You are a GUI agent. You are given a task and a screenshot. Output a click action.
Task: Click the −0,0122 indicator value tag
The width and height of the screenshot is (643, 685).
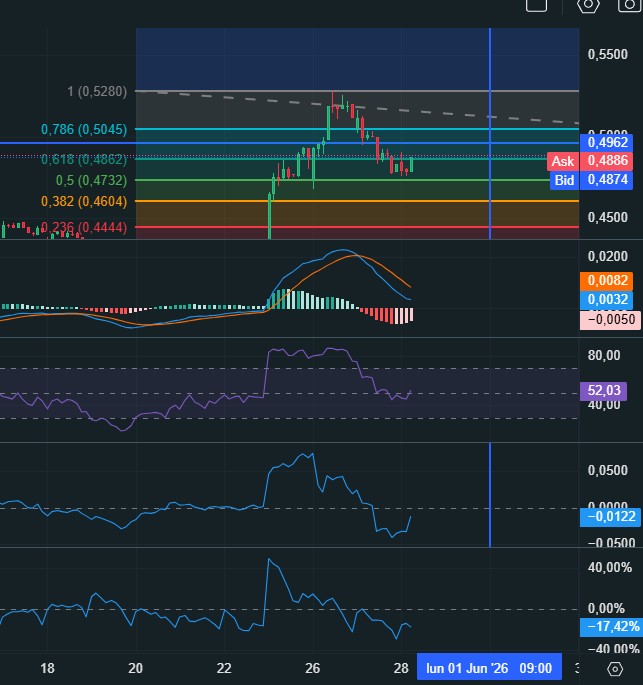610,517
